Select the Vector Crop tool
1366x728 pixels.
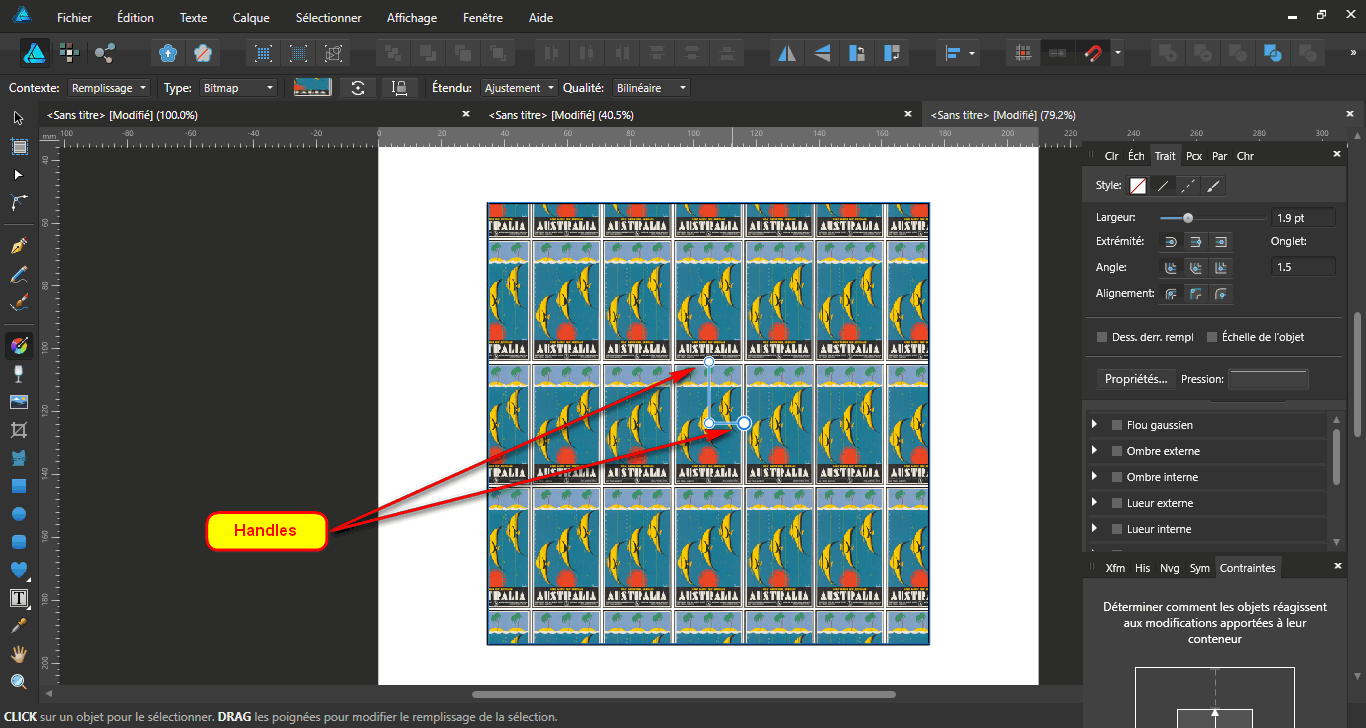18,430
